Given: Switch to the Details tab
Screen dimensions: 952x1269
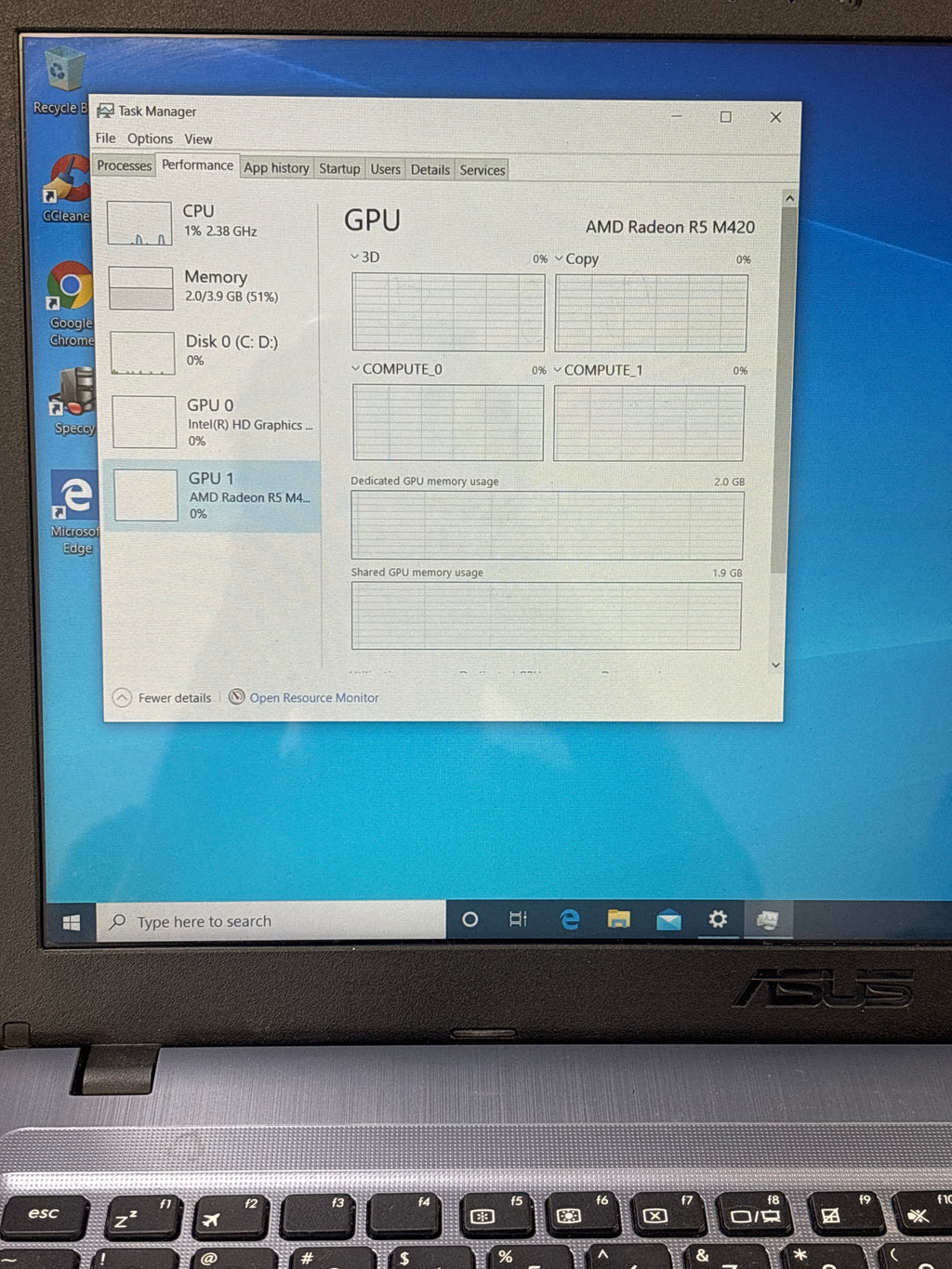Looking at the screenshot, I should coord(430,170).
